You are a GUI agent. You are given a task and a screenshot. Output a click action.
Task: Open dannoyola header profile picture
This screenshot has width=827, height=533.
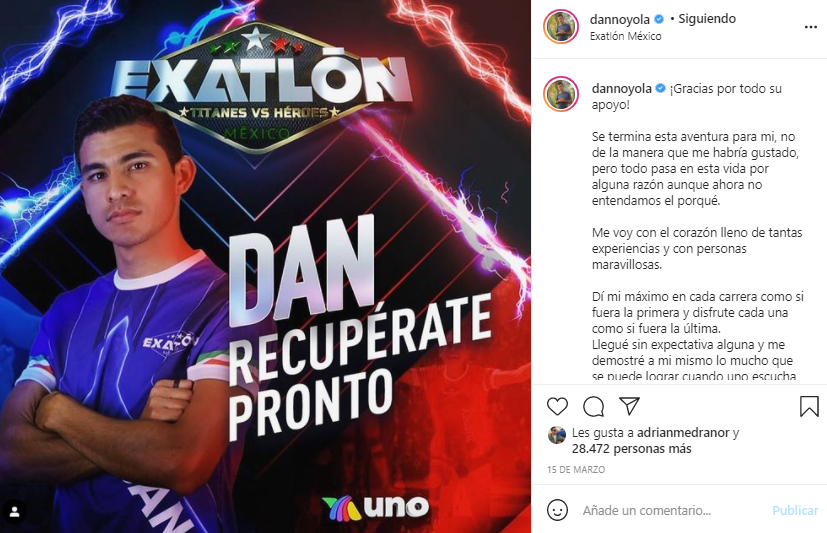pyautogui.click(x=561, y=26)
